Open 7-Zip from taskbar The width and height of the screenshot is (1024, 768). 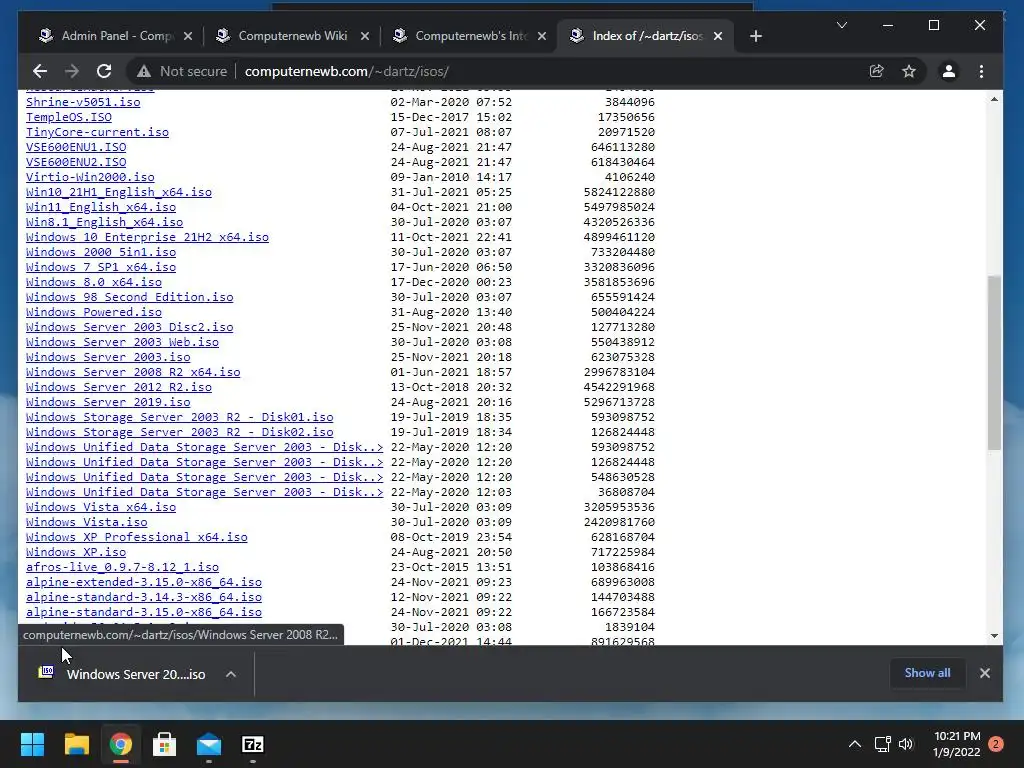253,744
